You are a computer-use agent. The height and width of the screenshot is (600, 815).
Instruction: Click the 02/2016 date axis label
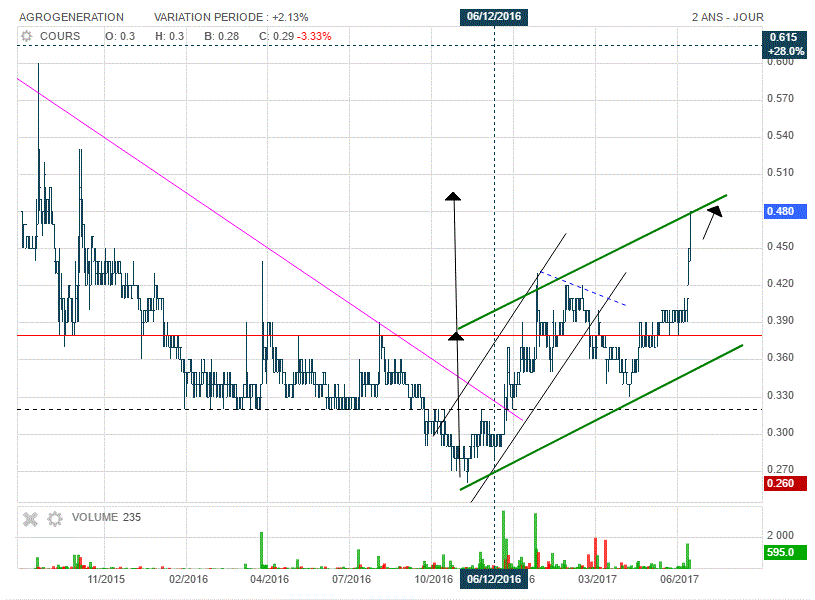click(x=188, y=579)
